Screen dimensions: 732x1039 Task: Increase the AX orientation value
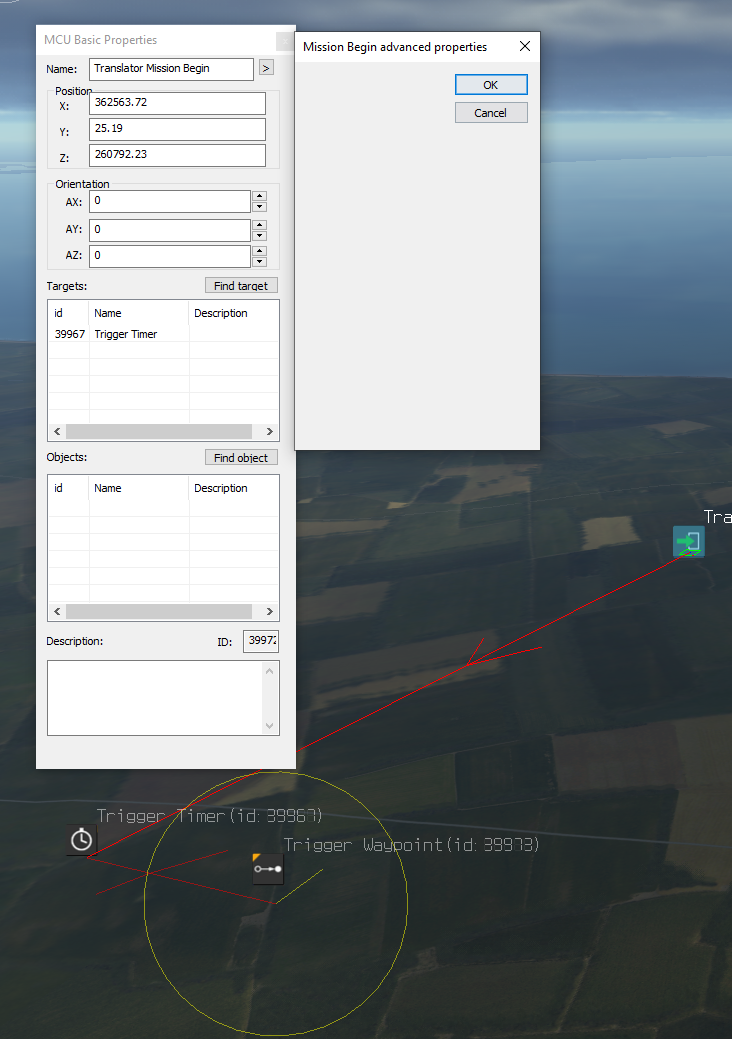(x=260, y=196)
